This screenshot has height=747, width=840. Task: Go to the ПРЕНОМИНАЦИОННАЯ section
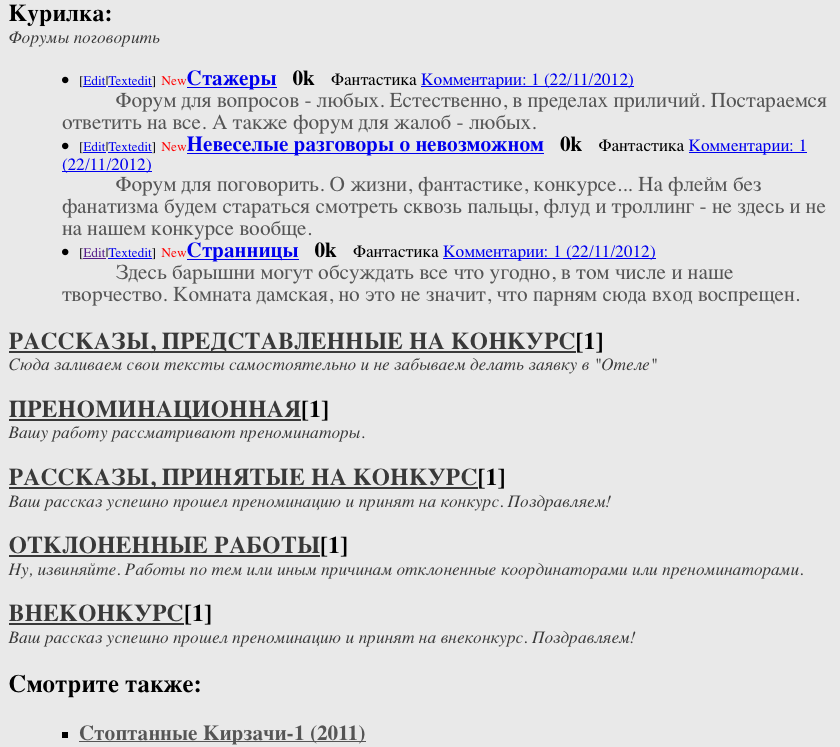[x=154, y=409]
